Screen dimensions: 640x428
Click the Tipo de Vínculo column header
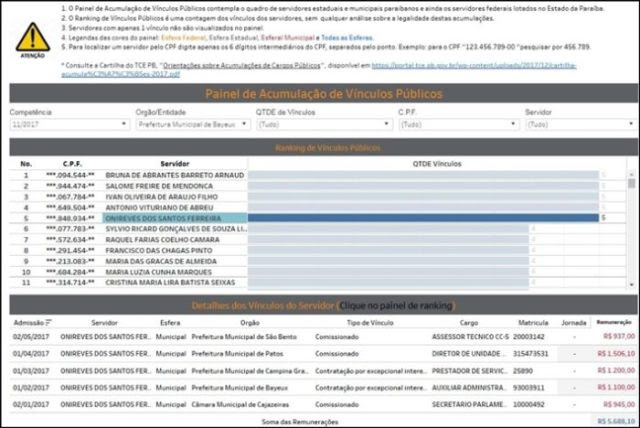coord(370,323)
